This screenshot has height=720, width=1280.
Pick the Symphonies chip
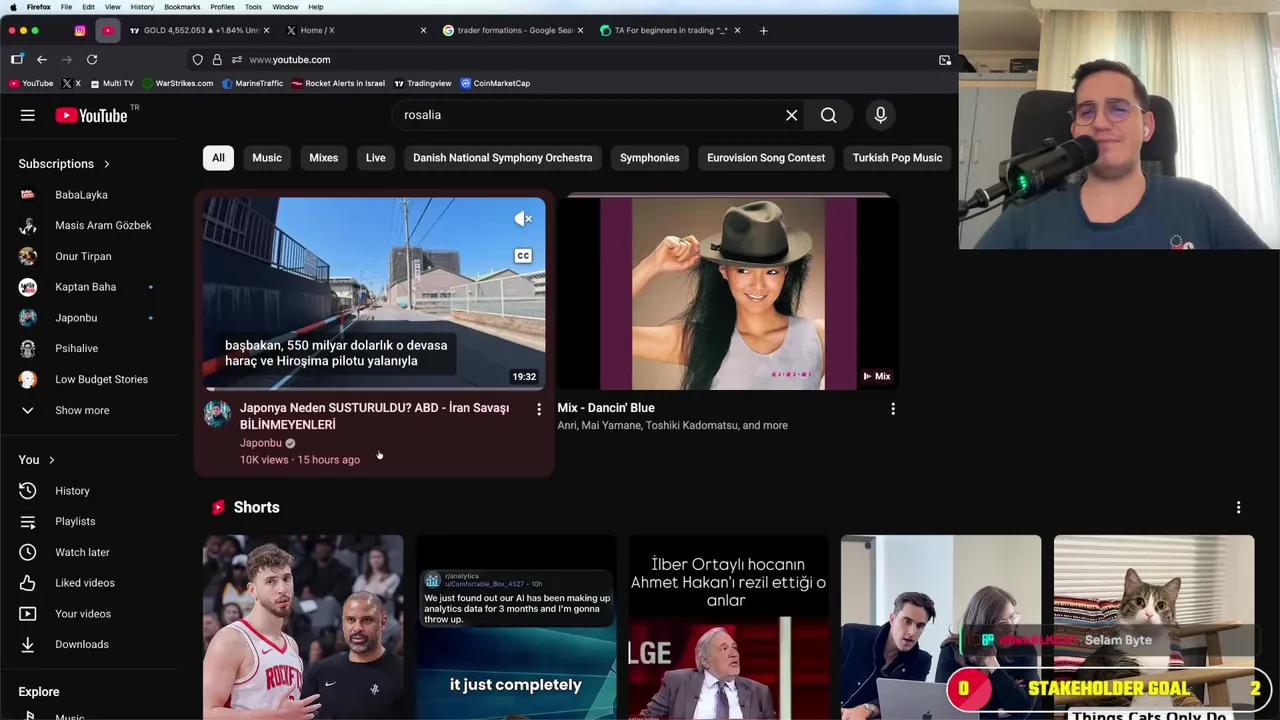[x=649, y=158]
